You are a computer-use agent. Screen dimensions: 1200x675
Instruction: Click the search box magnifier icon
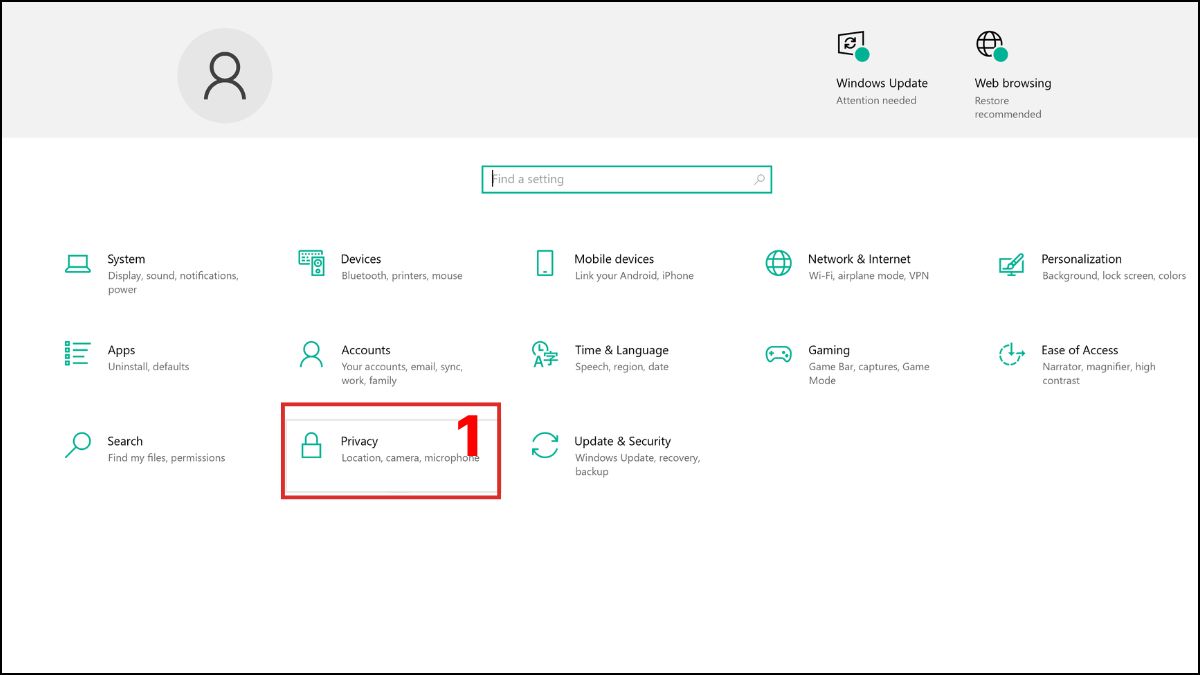759,180
